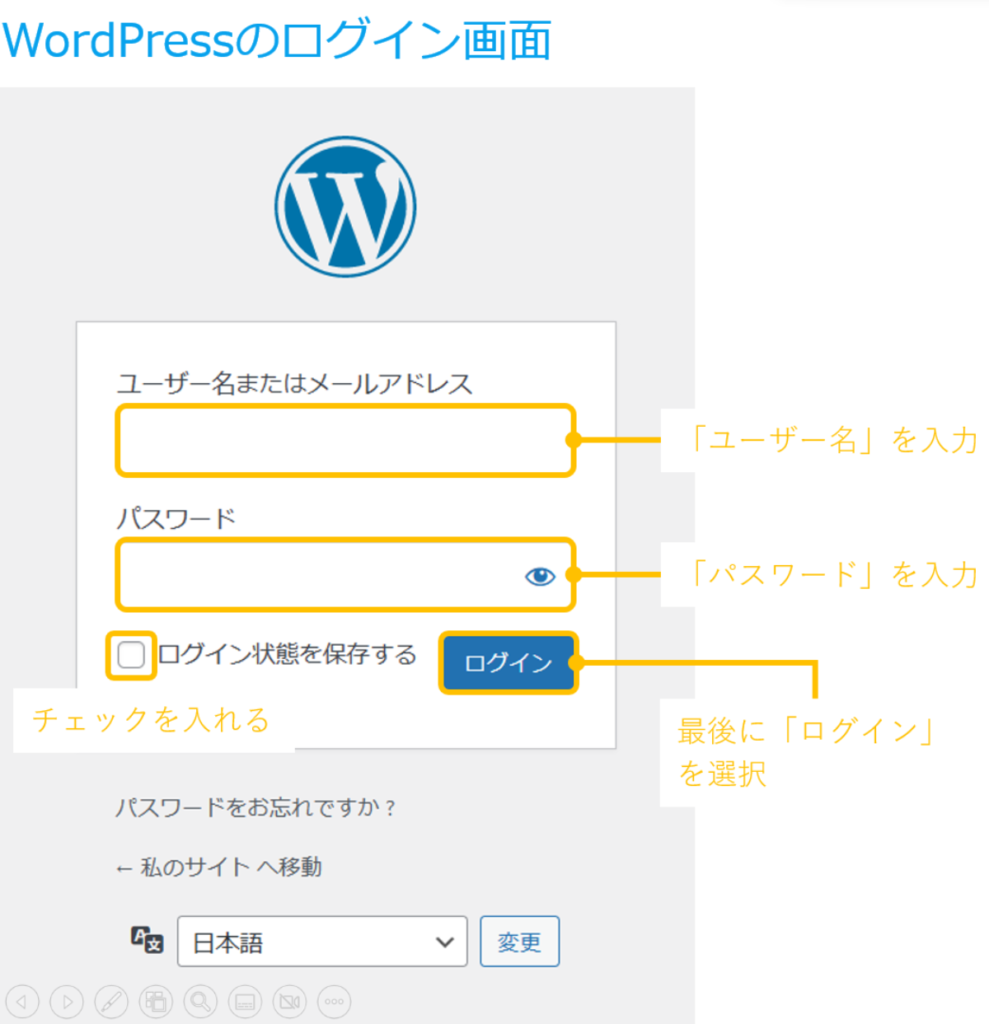
Task: Open the 日本語 language dropdown
Action: click(x=322, y=941)
